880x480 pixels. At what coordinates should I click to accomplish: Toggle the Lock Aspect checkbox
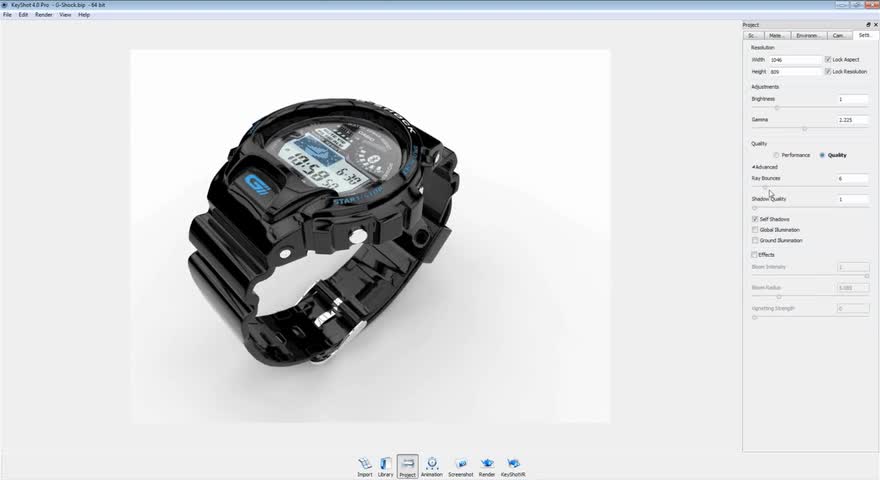click(x=828, y=60)
